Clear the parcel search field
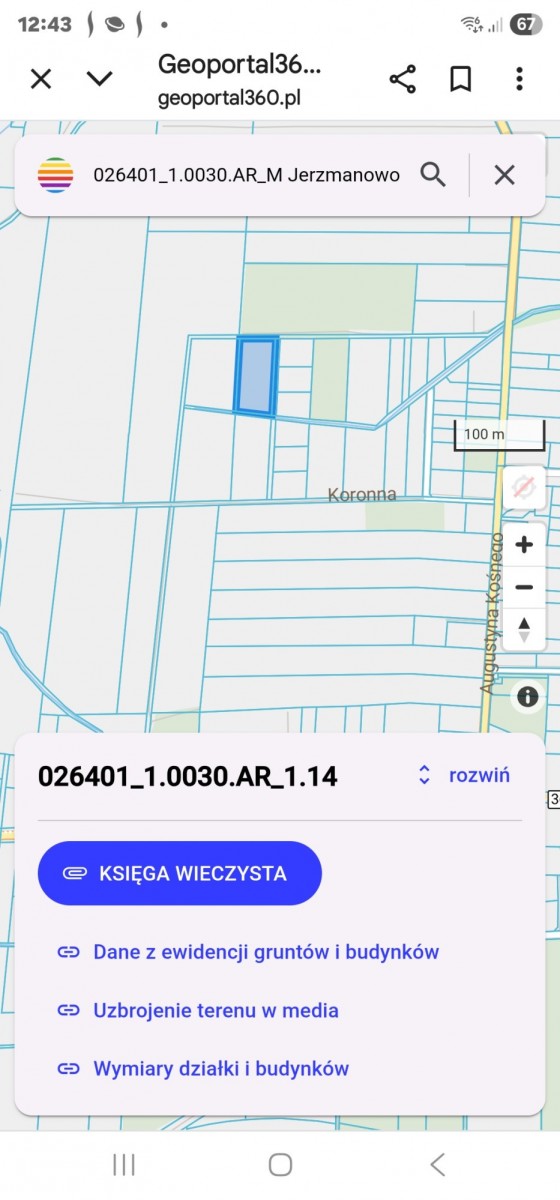This screenshot has height=1200, width=560. [x=505, y=175]
